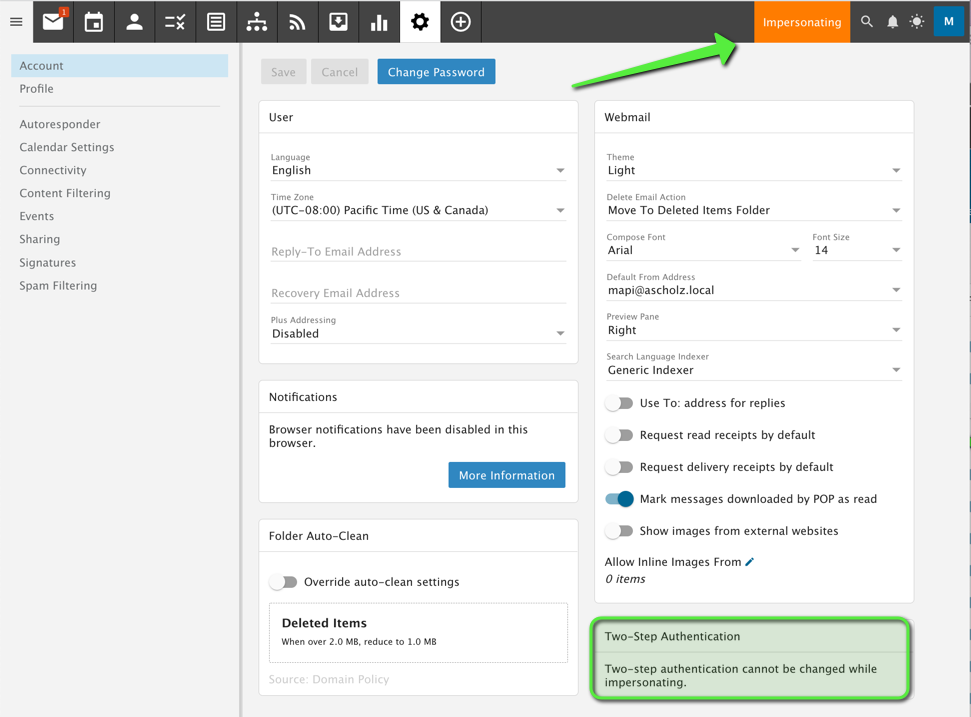Expand the Language dropdown
The height and width of the screenshot is (717, 971).
(418, 171)
